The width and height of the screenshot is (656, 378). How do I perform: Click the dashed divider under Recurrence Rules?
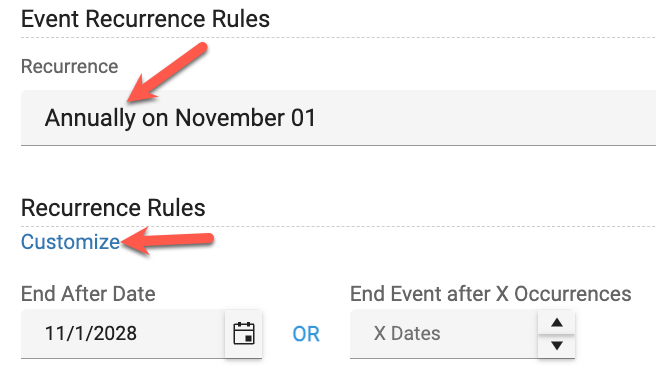coord(338,227)
